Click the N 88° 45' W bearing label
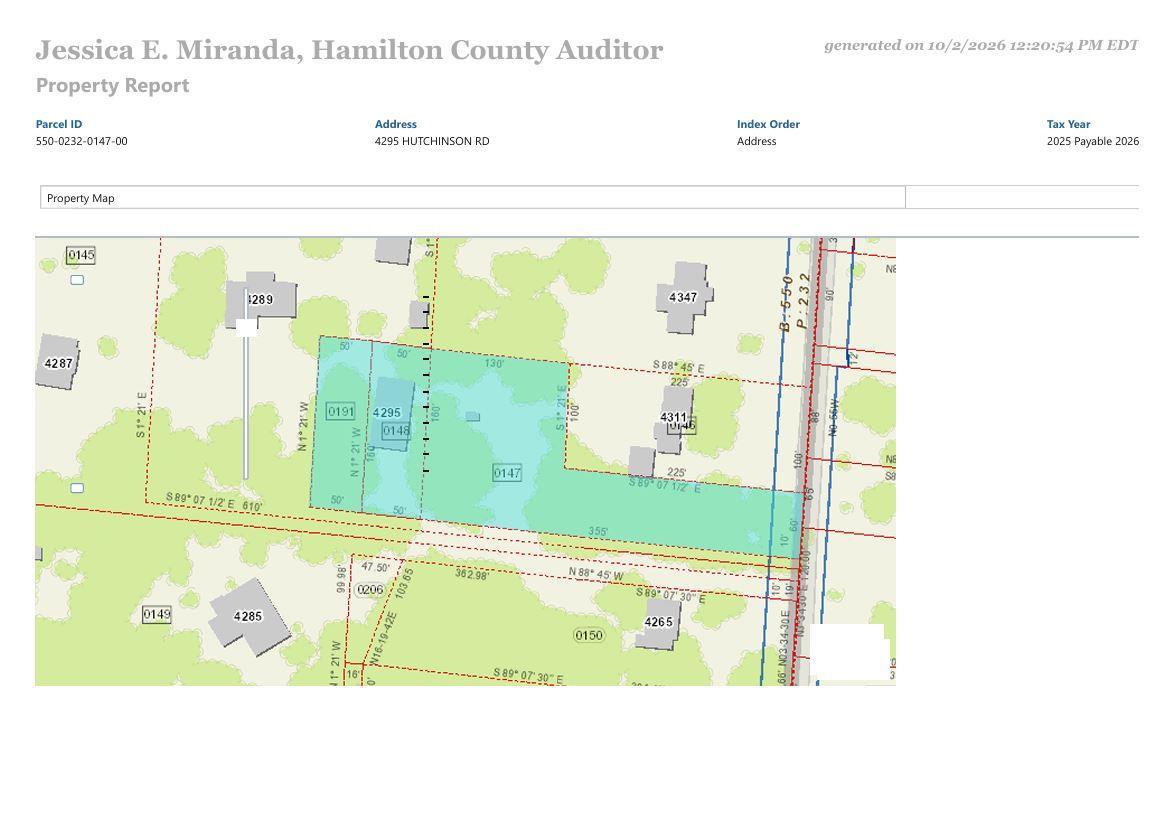Viewport: 1173px width, 837px height. coord(596,574)
